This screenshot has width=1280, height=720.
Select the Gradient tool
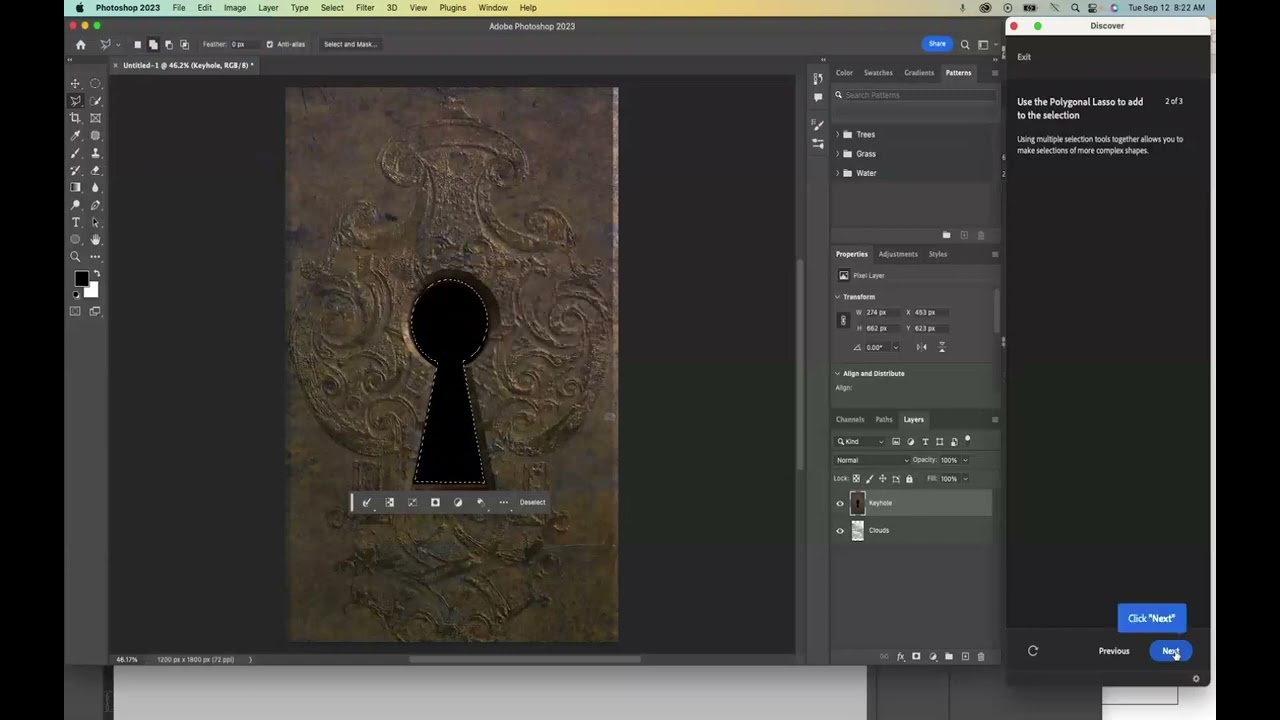(75, 188)
